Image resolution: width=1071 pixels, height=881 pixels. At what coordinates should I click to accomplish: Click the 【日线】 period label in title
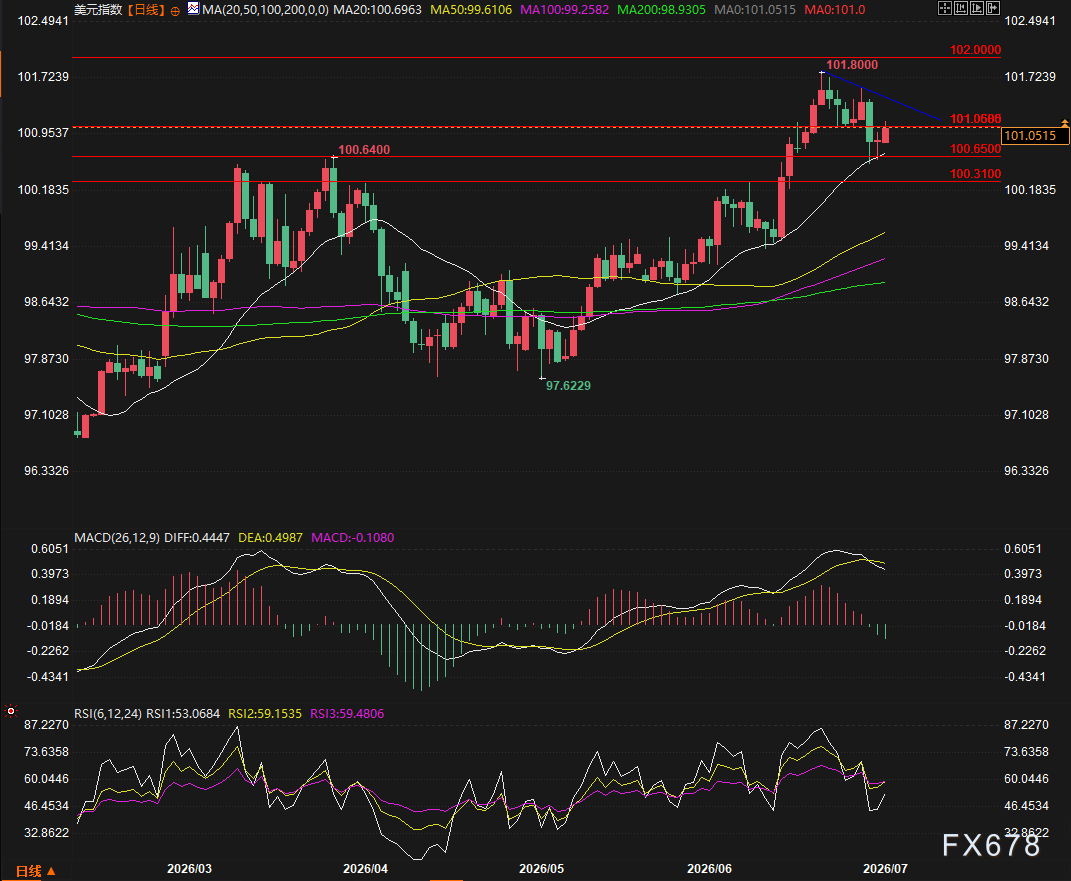click(146, 10)
